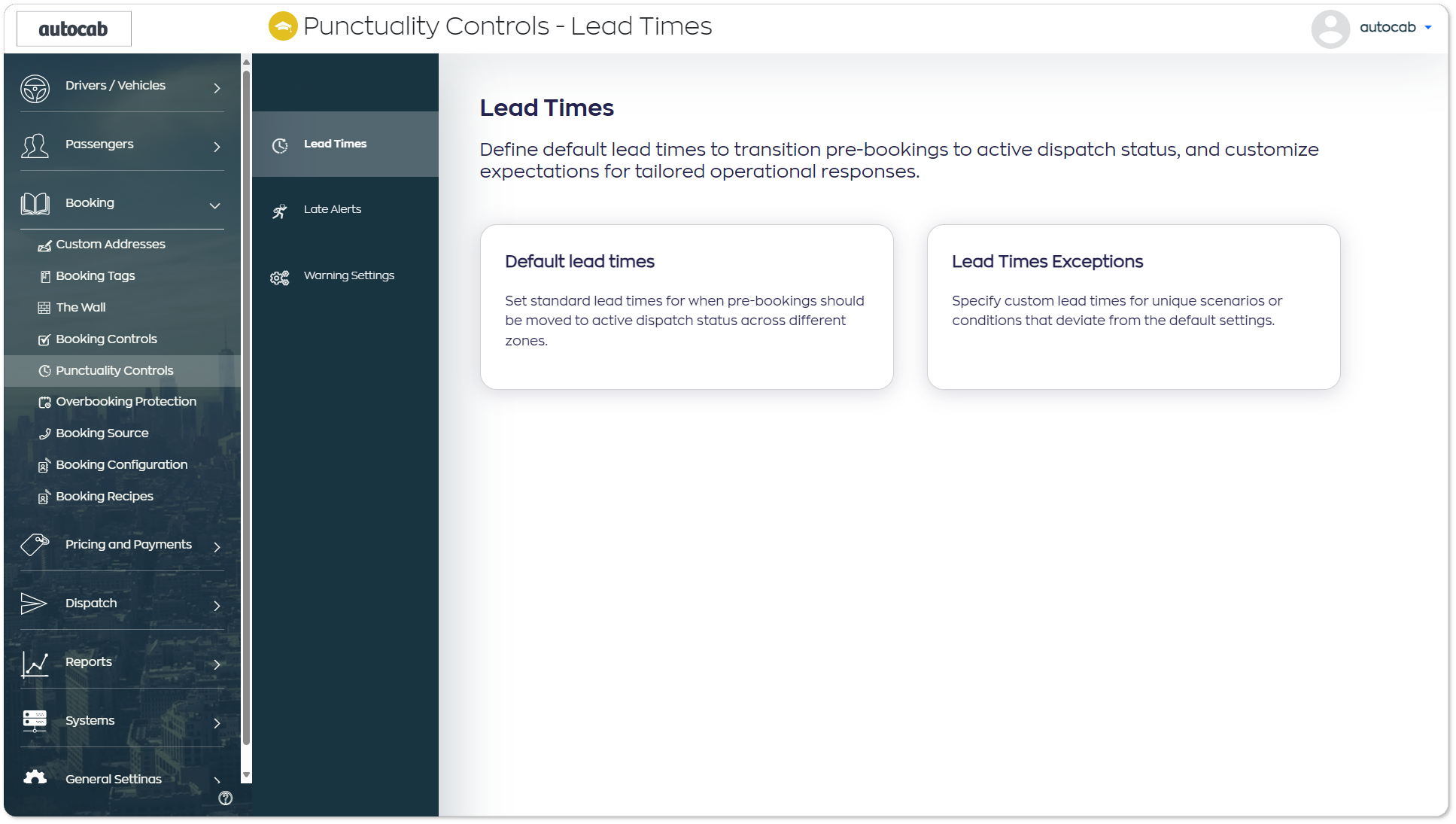The width and height of the screenshot is (1456, 824).
Task: Click the Systems server icon
Action: (35, 721)
